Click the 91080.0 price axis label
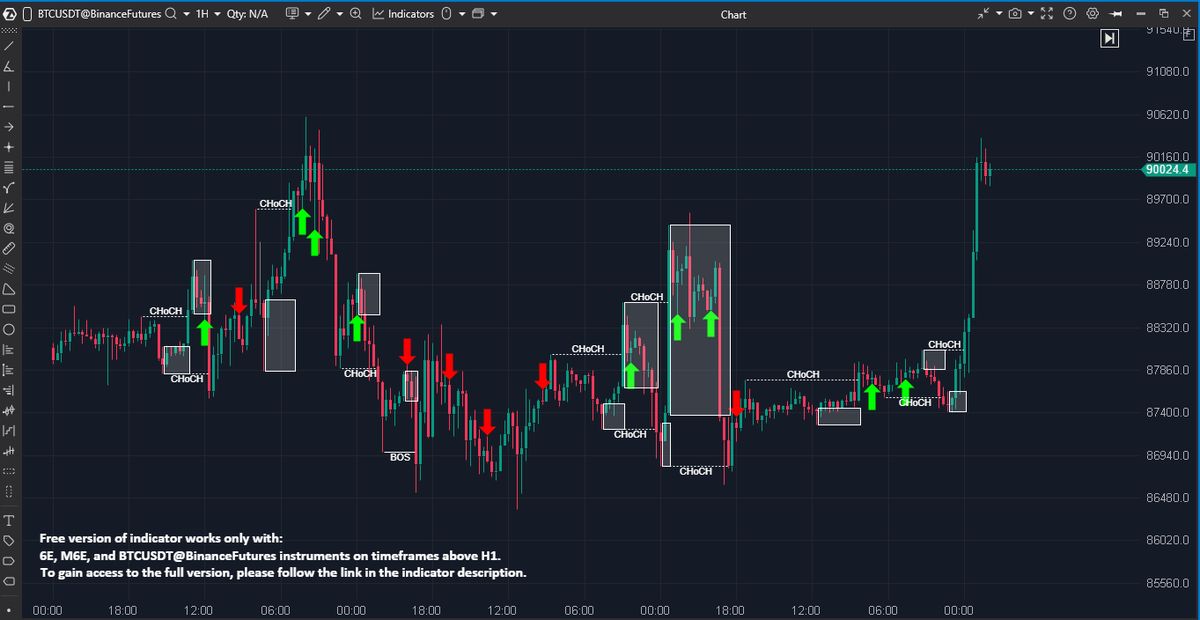Viewport: 1200px width, 620px height. (1167, 72)
